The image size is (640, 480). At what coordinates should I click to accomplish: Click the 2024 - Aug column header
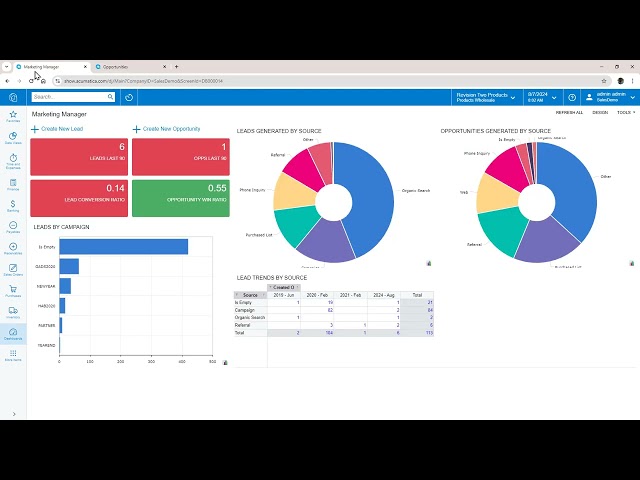384,295
